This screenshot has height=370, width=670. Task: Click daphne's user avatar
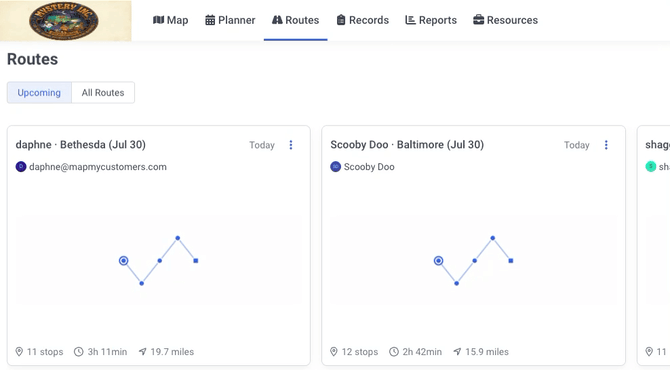pos(21,167)
